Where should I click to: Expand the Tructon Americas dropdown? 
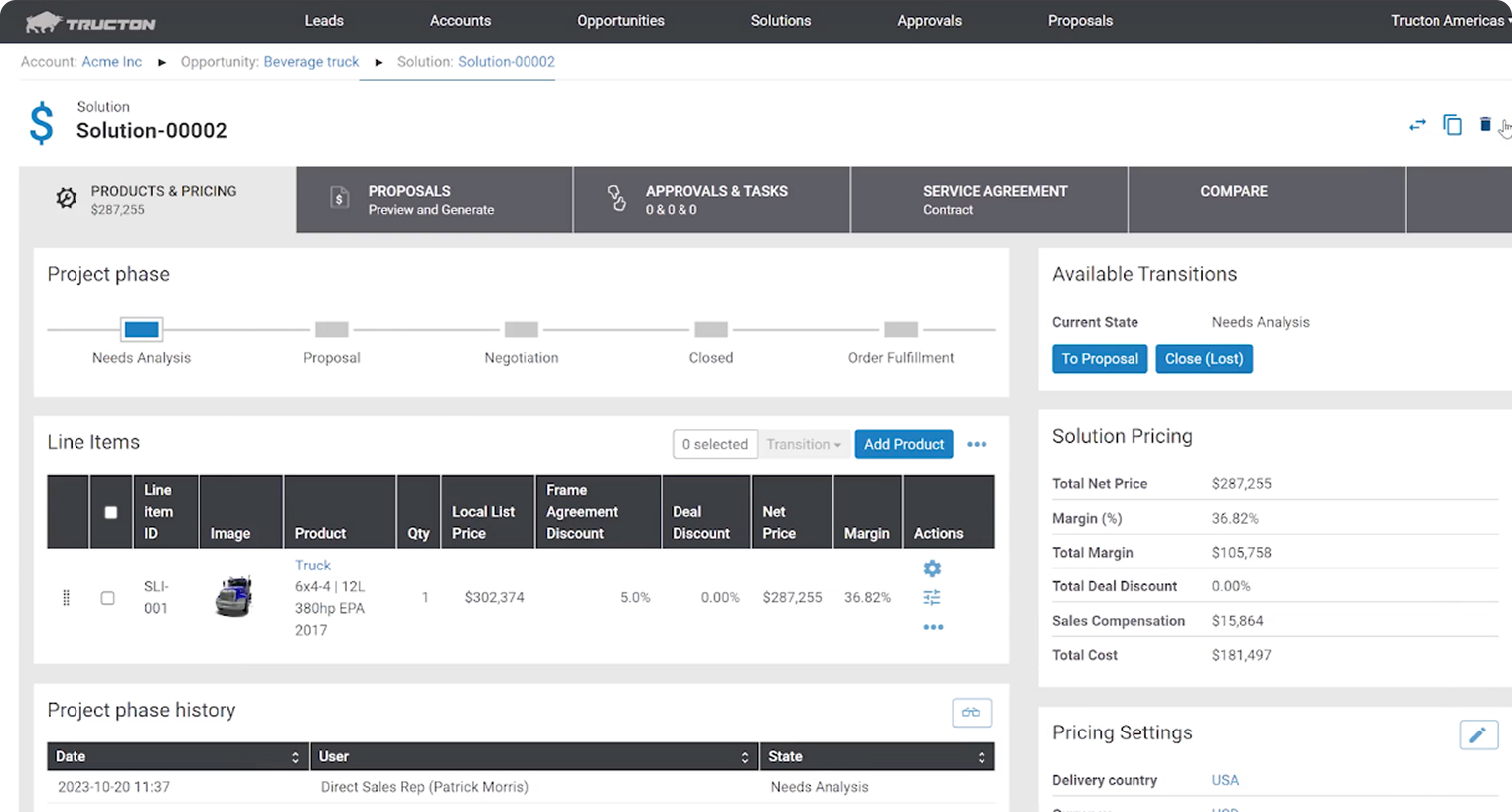coord(1448,21)
